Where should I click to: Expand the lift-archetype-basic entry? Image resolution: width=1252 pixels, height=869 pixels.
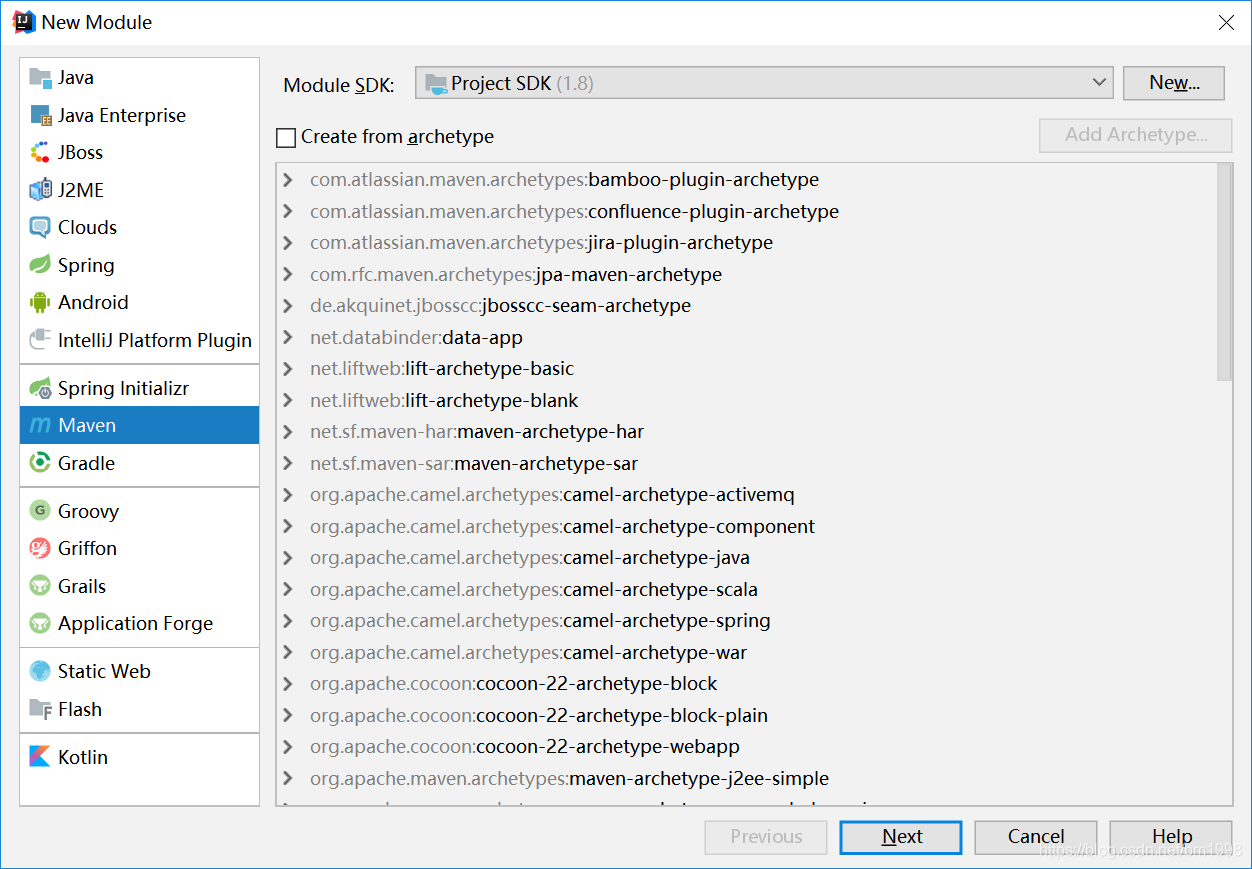tap(288, 369)
